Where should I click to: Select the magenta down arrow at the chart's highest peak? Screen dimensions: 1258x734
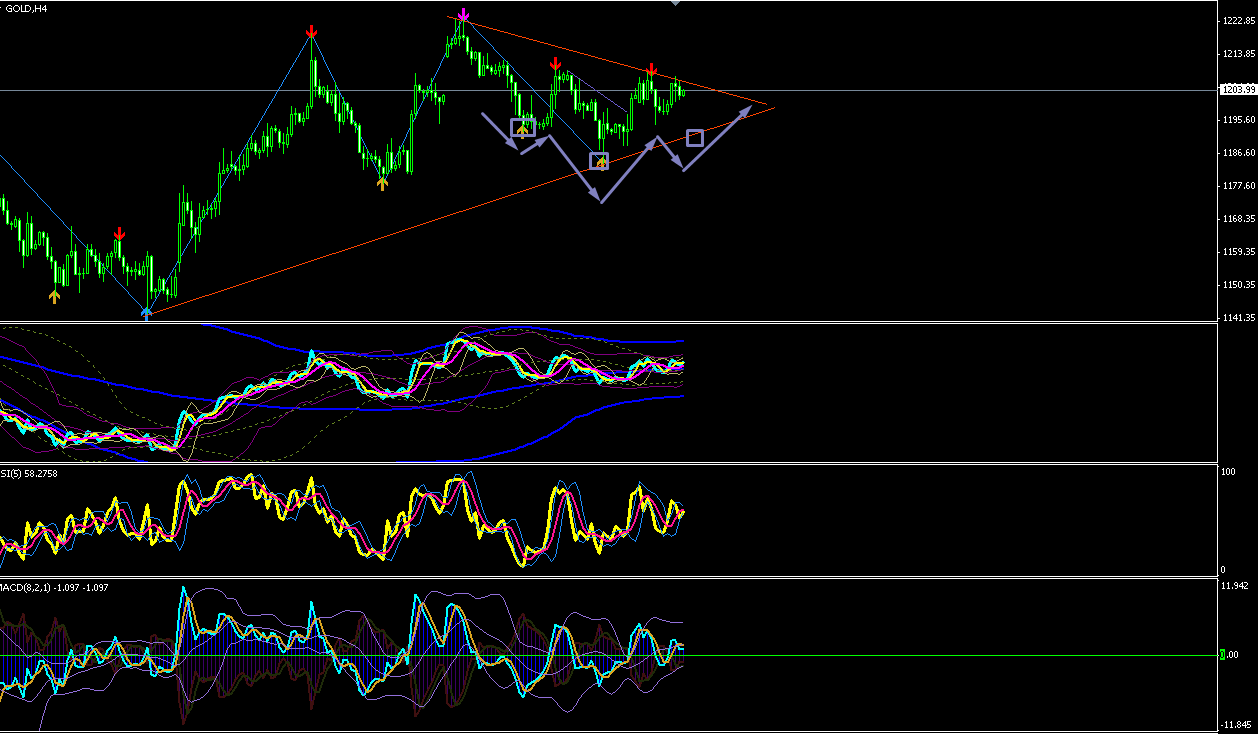click(x=463, y=15)
